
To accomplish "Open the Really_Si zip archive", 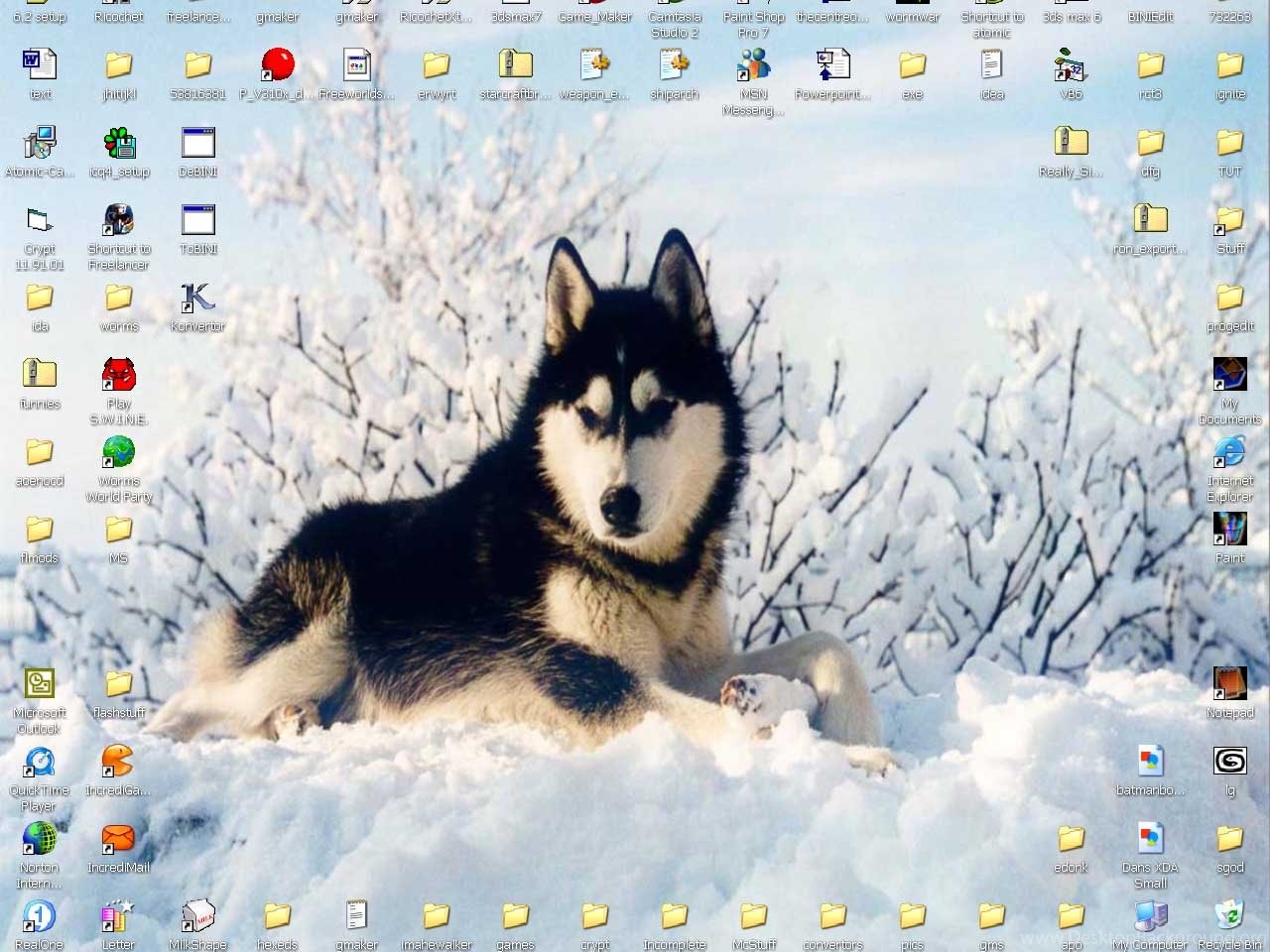I will point(1072,143).
